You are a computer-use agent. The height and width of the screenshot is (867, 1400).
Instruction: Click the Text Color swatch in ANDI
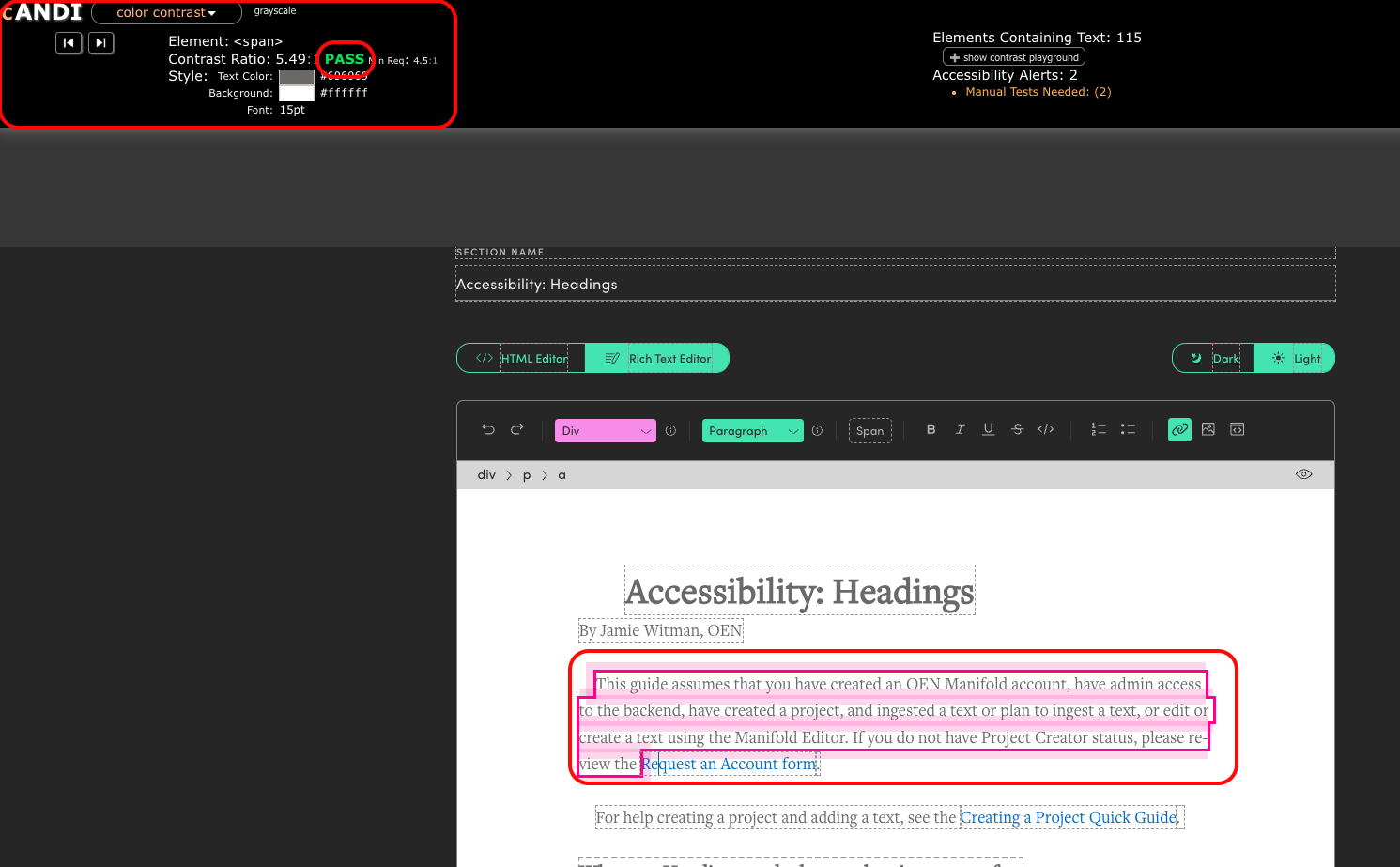pos(297,77)
